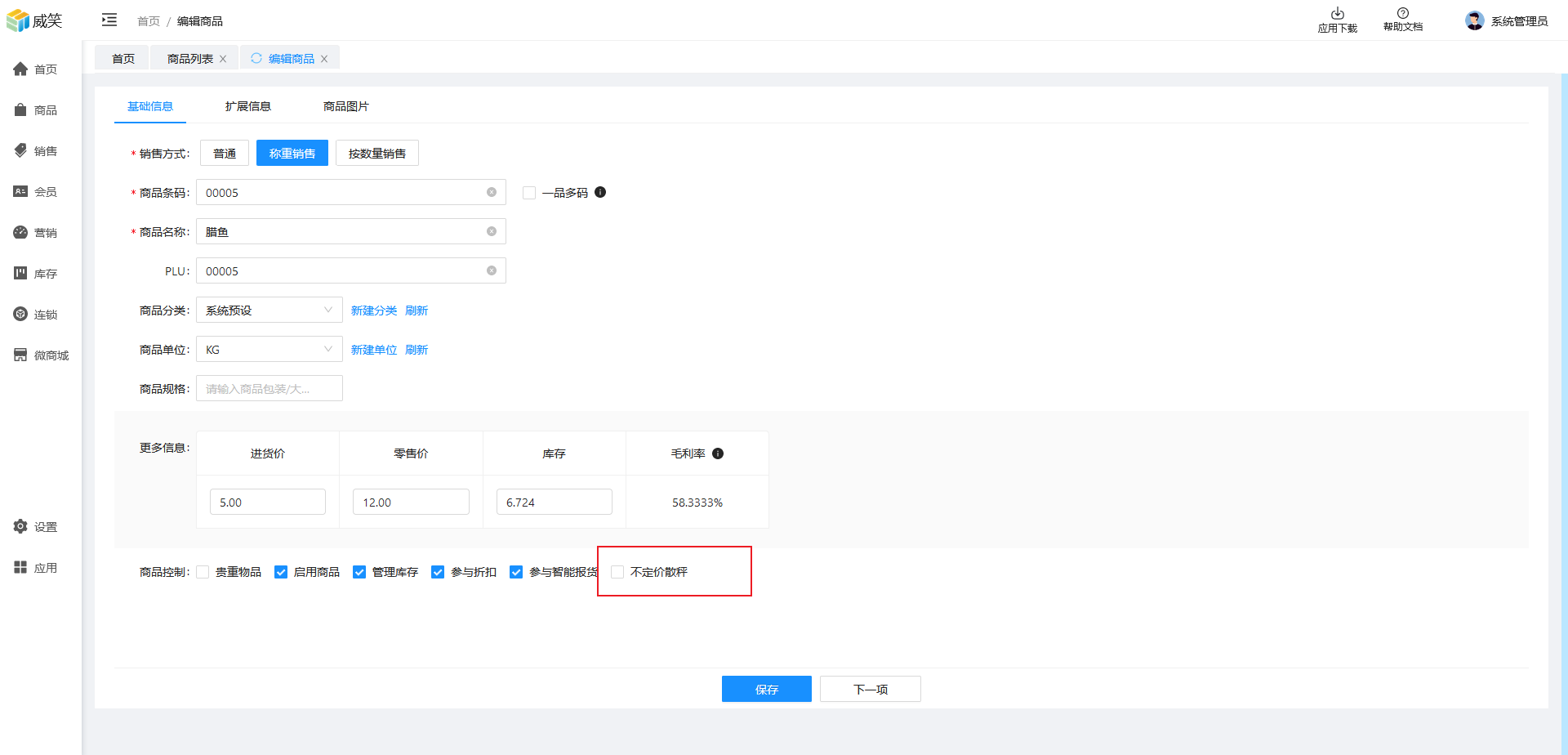Switch to the 商品图片 tab
1568x755 pixels.
tap(346, 106)
